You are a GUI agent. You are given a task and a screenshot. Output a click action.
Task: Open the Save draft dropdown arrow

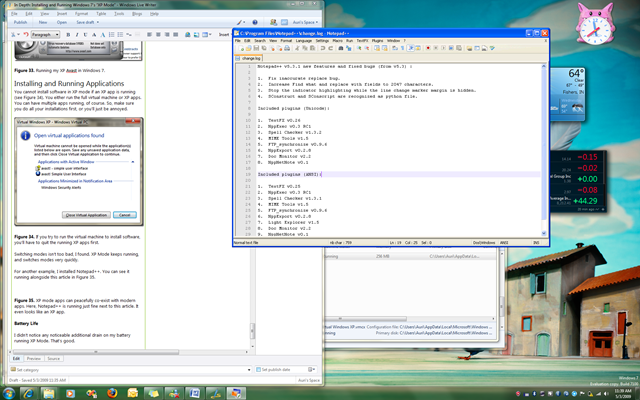tap(97, 23)
